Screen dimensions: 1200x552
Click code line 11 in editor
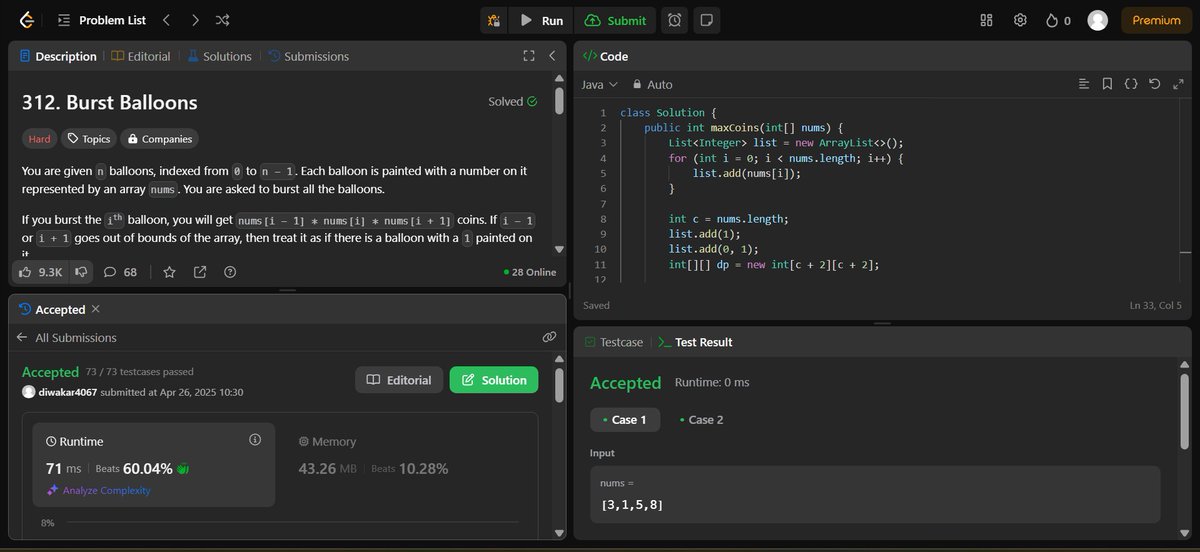[x=775, y=264]
